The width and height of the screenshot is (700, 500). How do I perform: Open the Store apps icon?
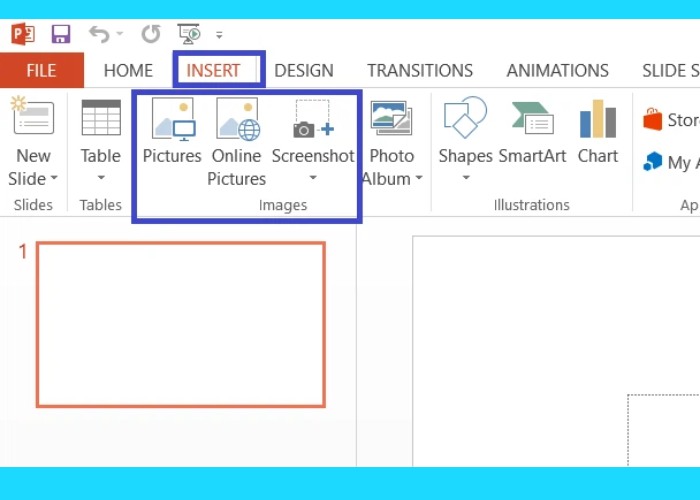click(654, 120)
